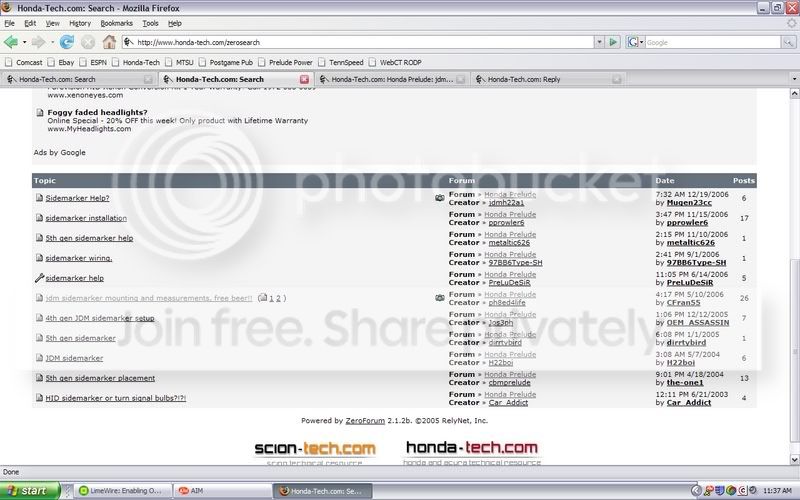Open the Tools menu
Image resolution: width=800 pixels, height=500 pixels.
point(150,22)
